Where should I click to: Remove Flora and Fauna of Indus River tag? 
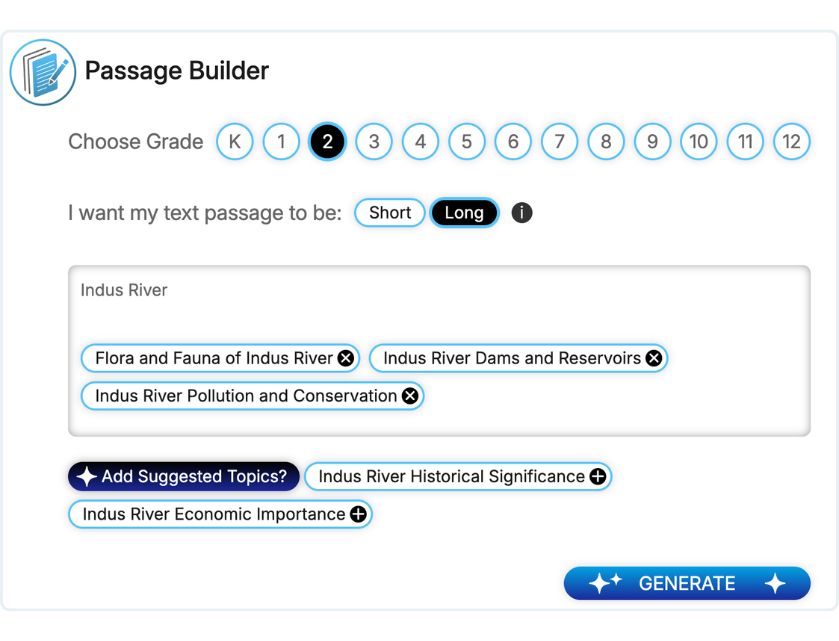(x=345, y=358)
